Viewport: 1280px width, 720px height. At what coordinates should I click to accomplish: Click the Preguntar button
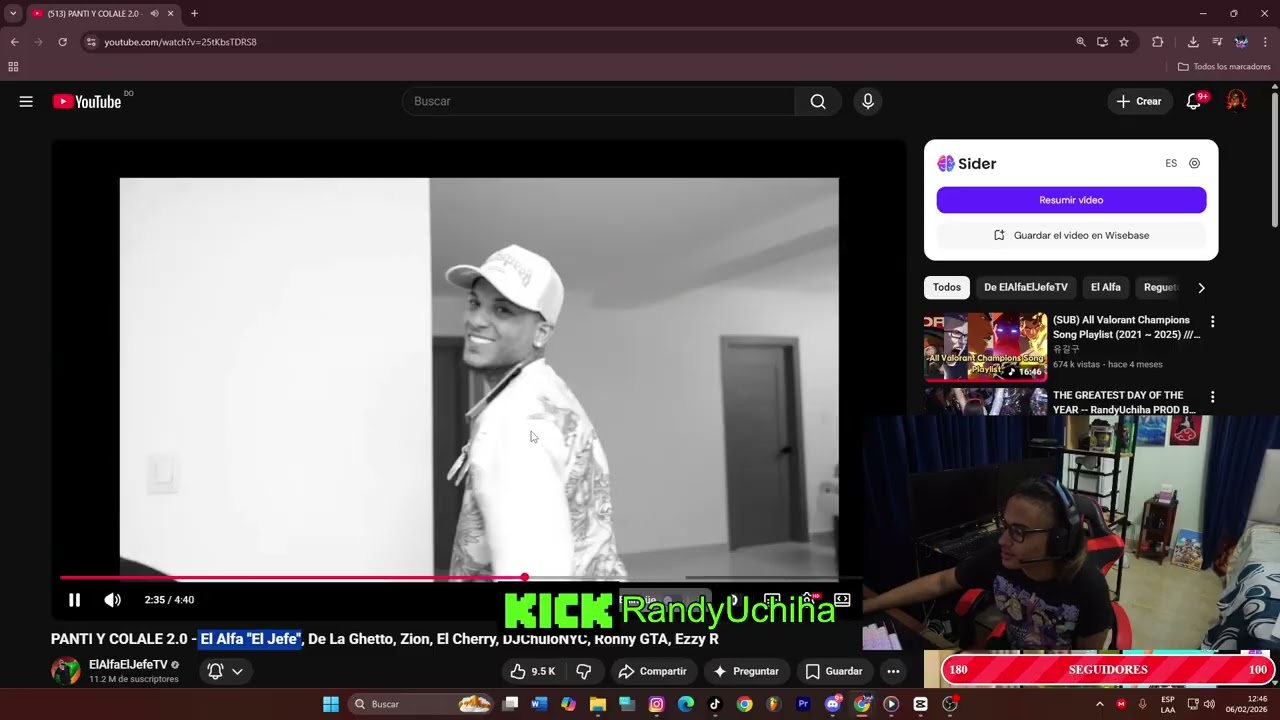(745, 671)
